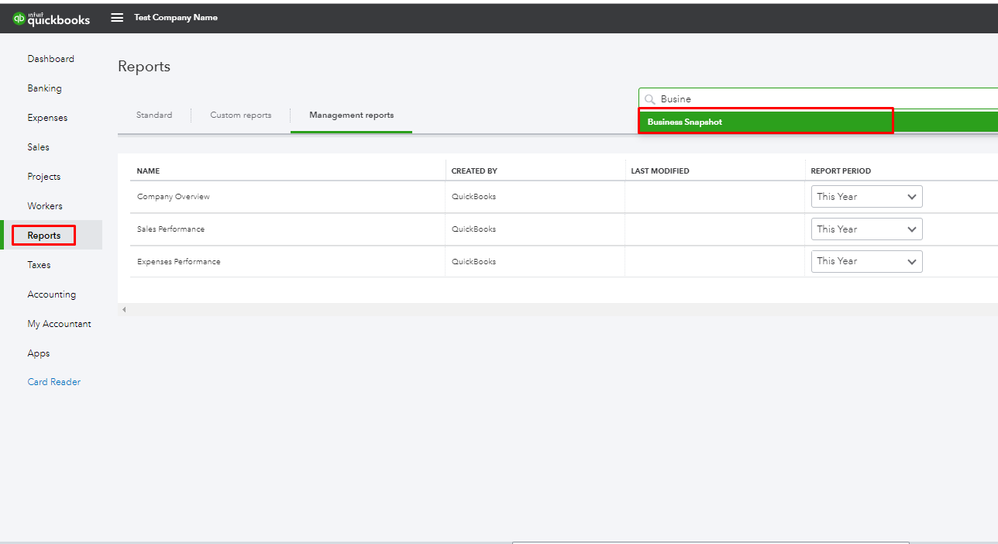
Task: Click the LAST MODIFIED column header
Action: click(x=660, y=171)
